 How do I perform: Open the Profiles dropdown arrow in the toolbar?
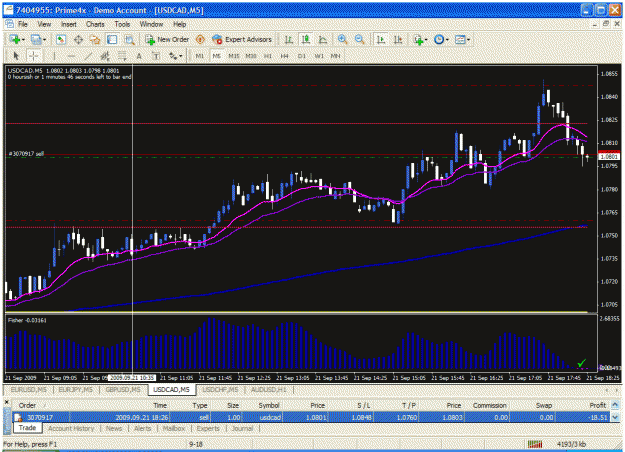click(44, 39)
